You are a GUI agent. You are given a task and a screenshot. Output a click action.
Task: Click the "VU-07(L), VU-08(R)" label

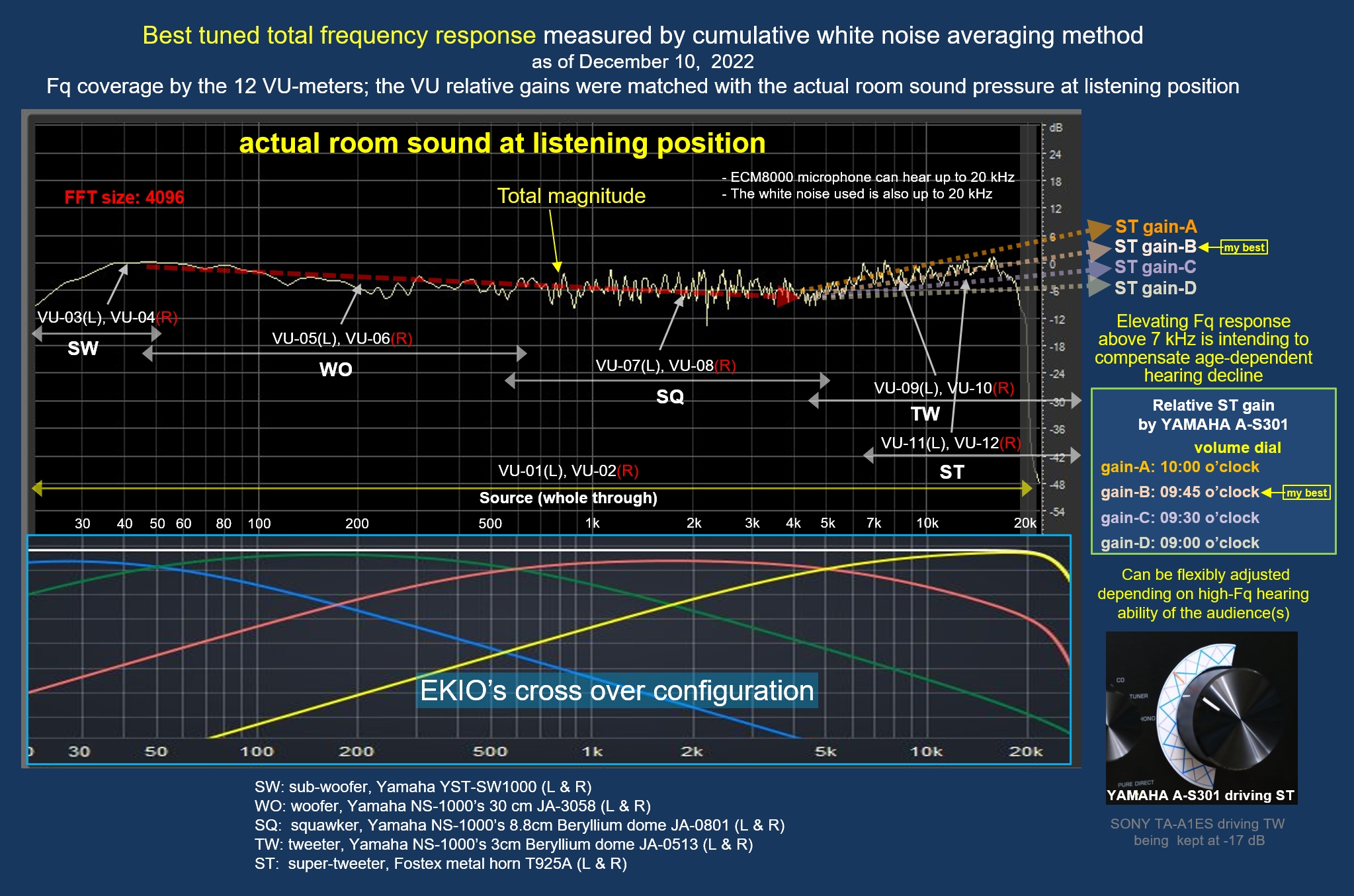coord(665,366)
